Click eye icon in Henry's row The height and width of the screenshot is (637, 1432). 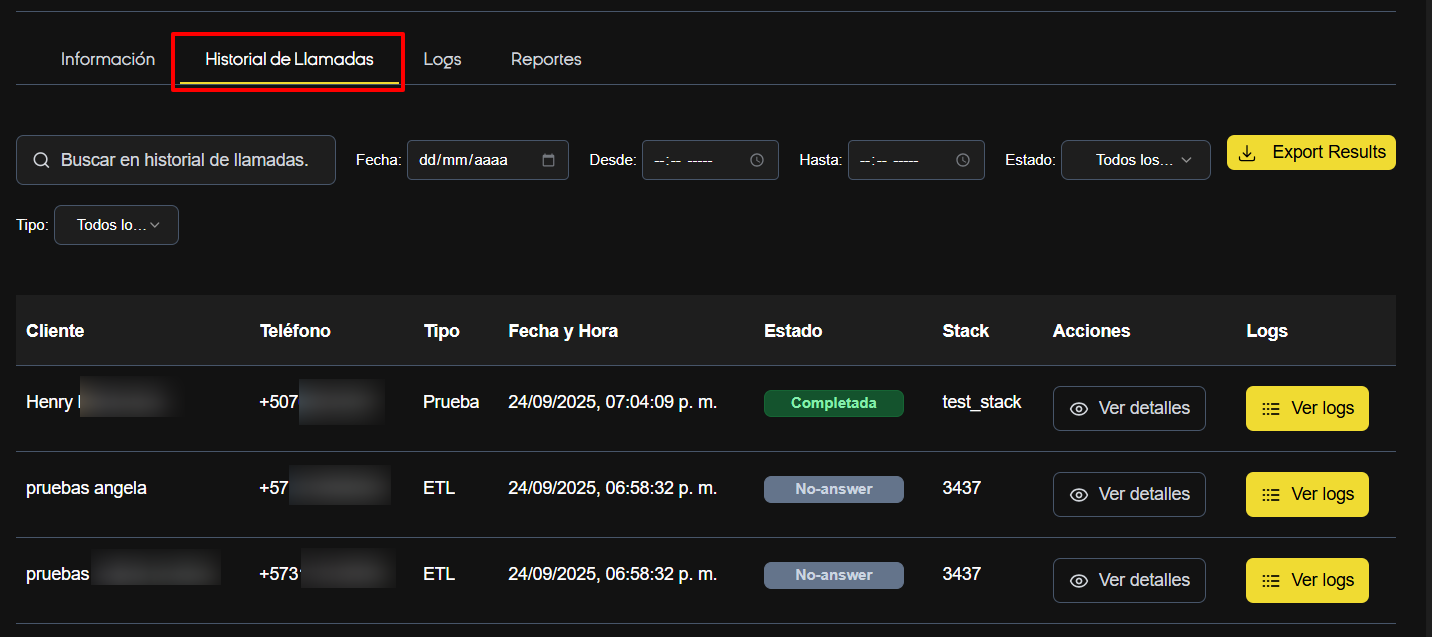click(x=1078, y=409)
